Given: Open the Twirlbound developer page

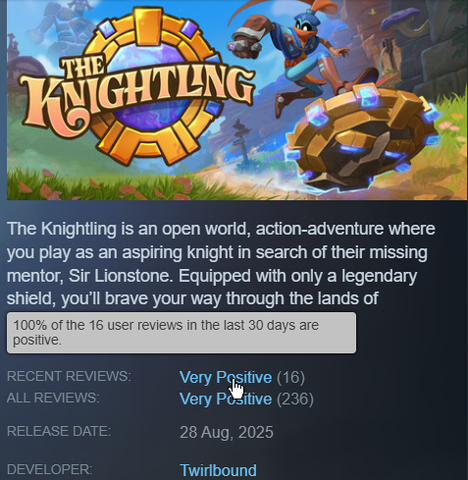Looking at the screenshot, I should pos(218,470).
